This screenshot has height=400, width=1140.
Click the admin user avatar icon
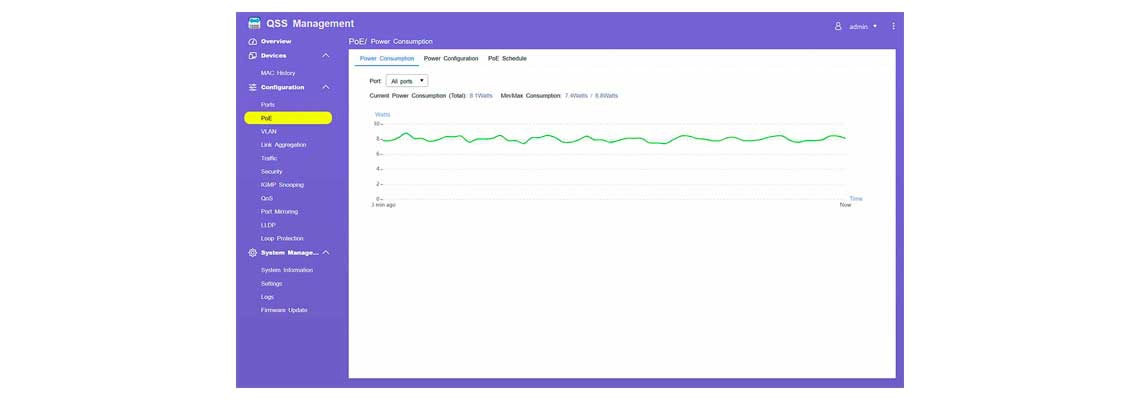[x=838, y=26]
